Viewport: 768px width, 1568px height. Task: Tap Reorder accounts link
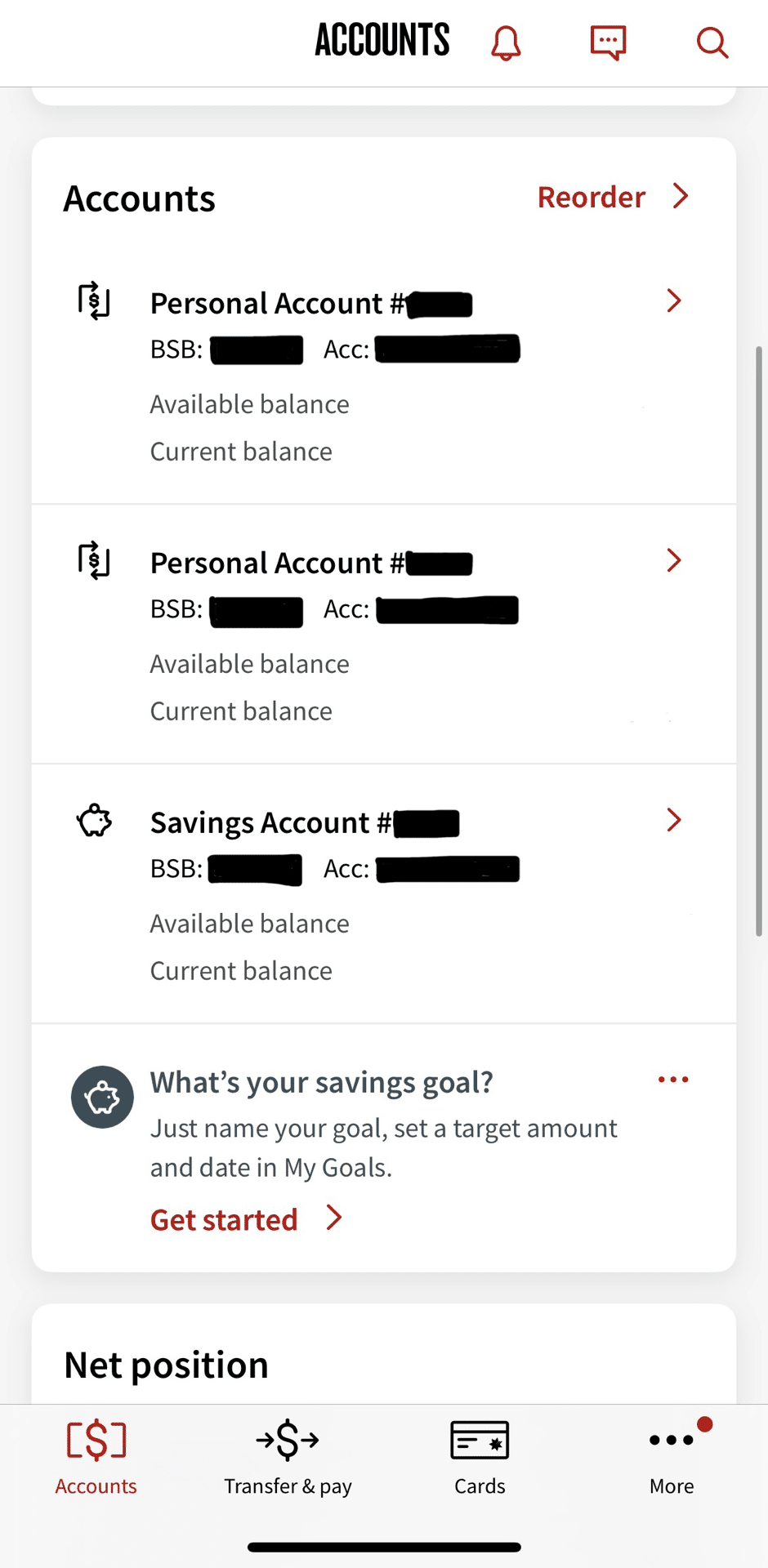tap(613, 197)
